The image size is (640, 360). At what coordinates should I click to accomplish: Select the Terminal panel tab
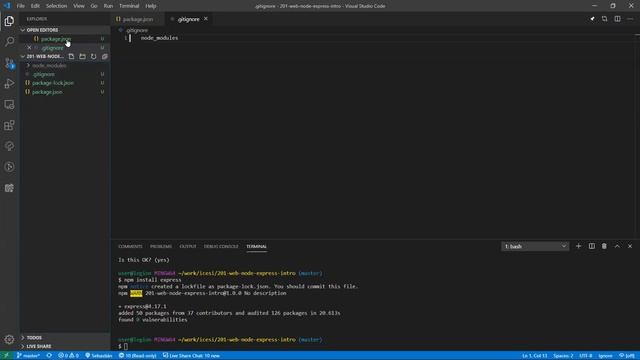point(256,246)
